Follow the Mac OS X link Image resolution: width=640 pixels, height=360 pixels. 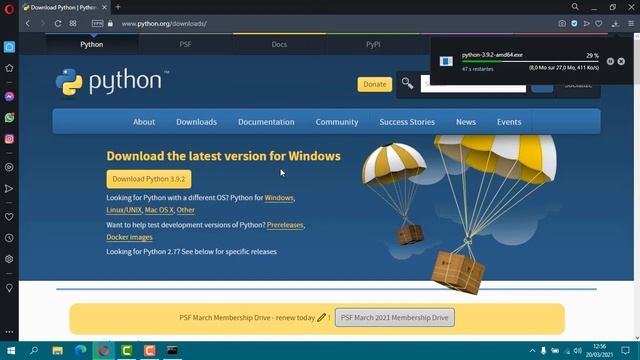point(159,210)
